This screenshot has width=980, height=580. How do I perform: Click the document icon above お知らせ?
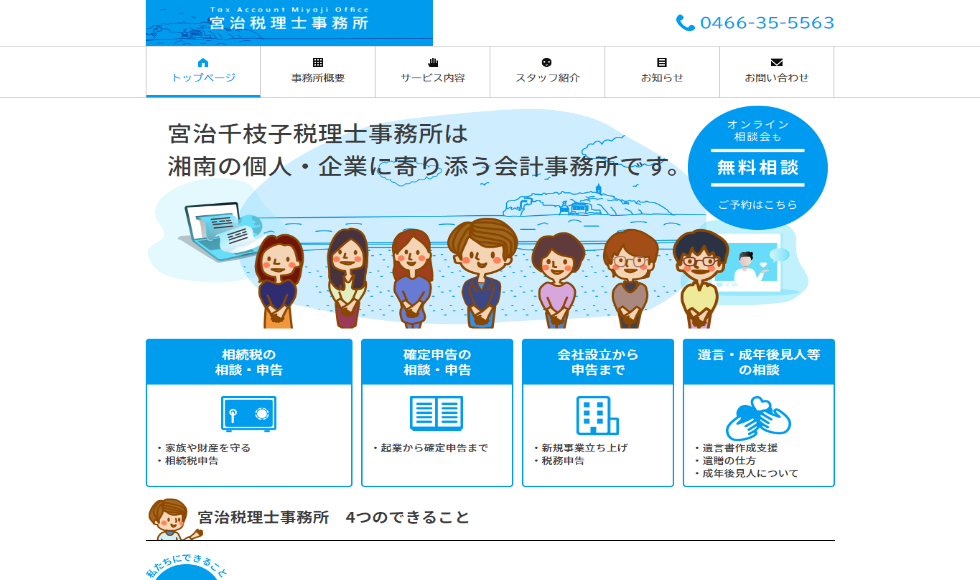(x=662, y=62)
